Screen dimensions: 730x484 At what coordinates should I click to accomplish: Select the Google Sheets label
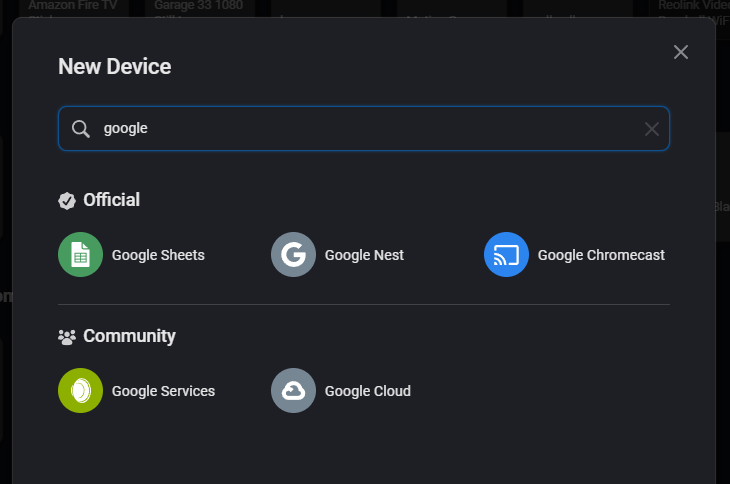pos(158,255)
